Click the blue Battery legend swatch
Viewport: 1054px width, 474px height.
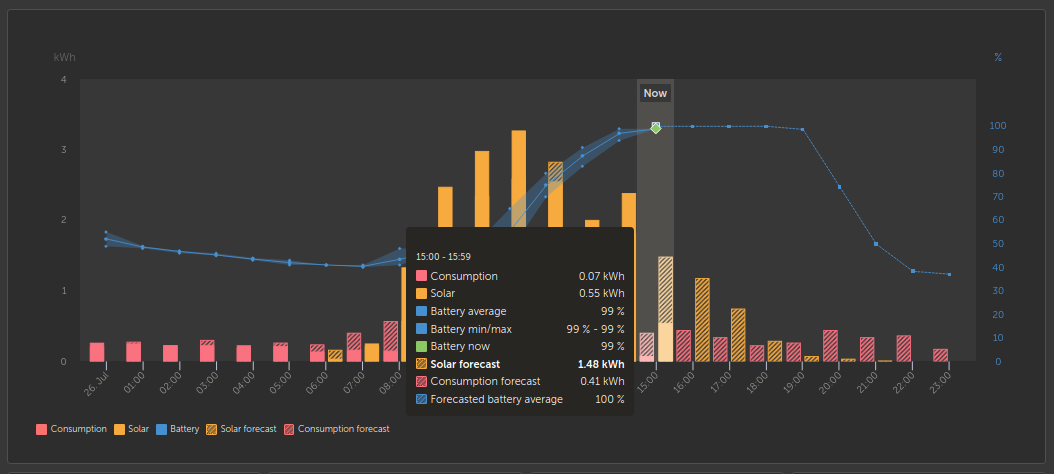[x=161, y=429]
